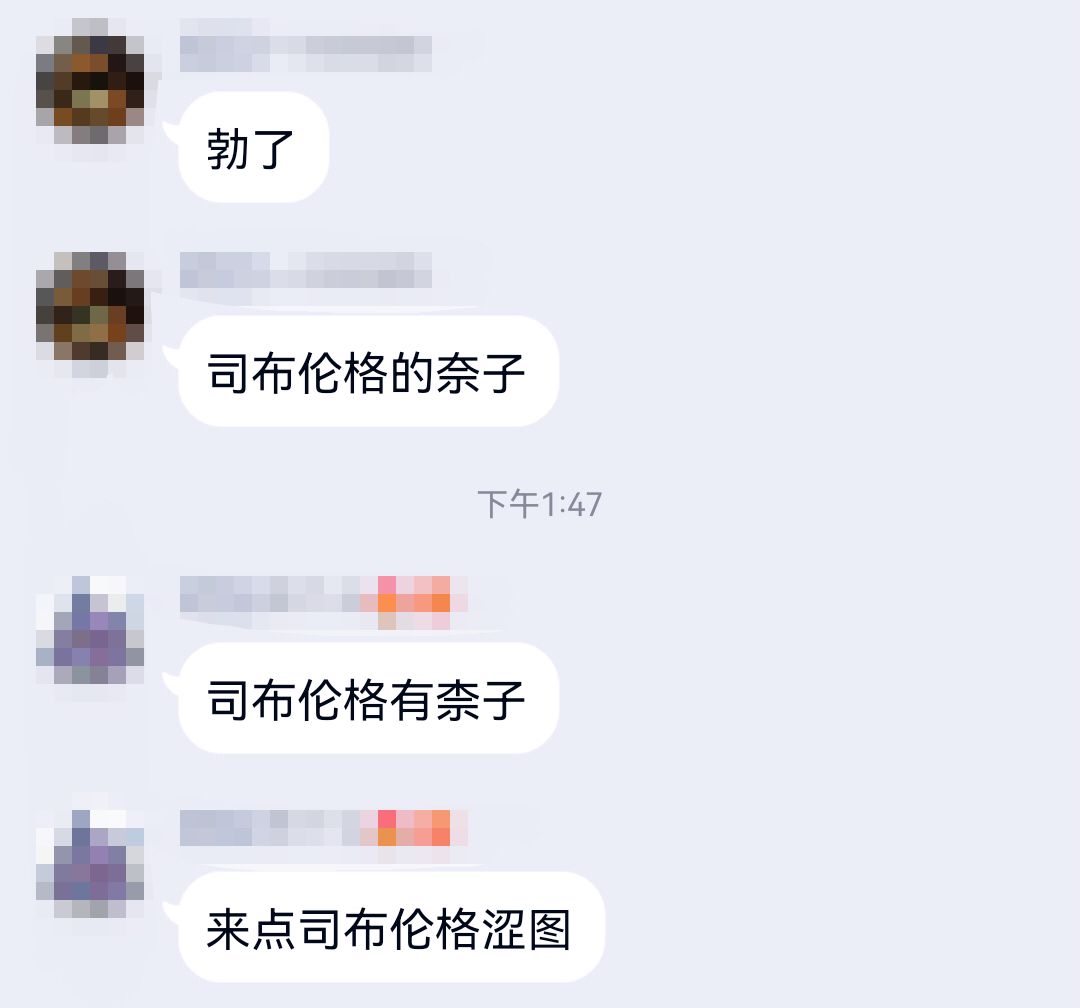The image size is (1080, 1008).
Task: Select the 勃了 message bubble
Action: coord(253,147)
